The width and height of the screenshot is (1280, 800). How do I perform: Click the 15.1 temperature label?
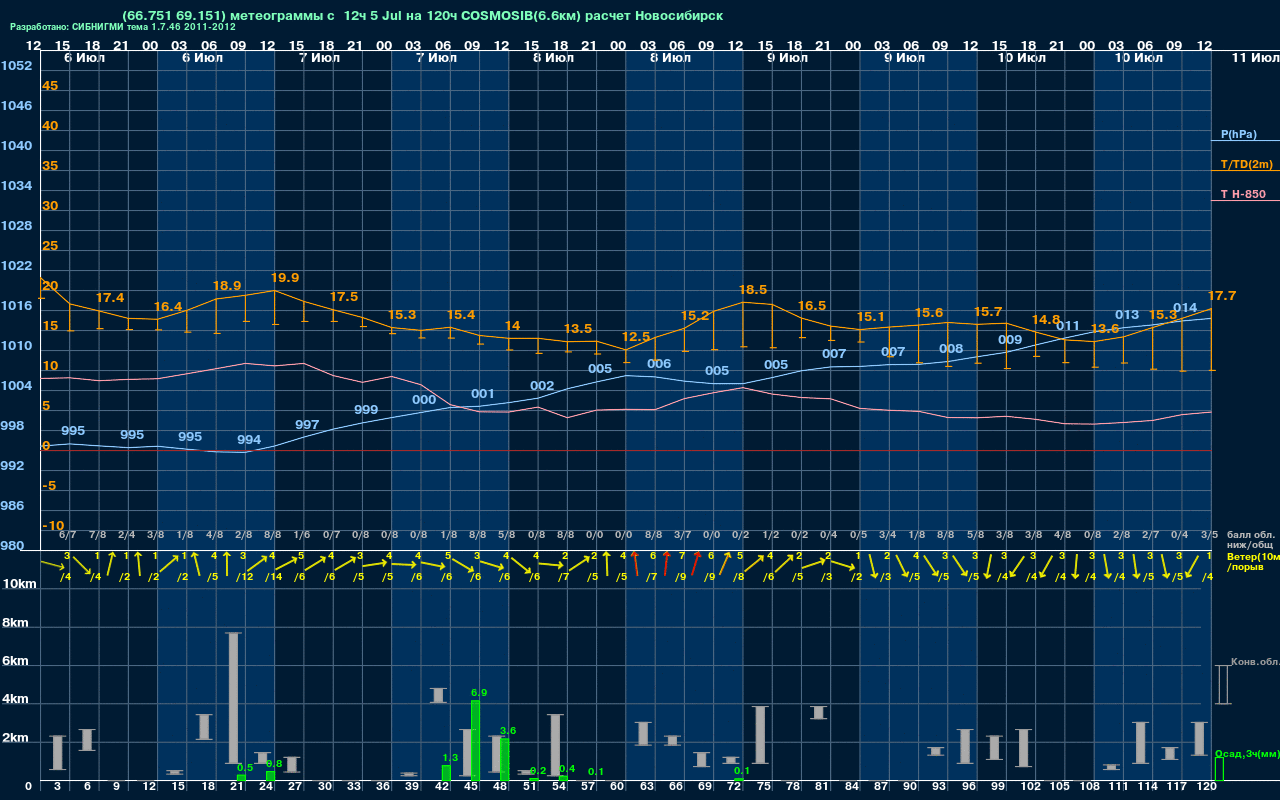coord(870,316)
